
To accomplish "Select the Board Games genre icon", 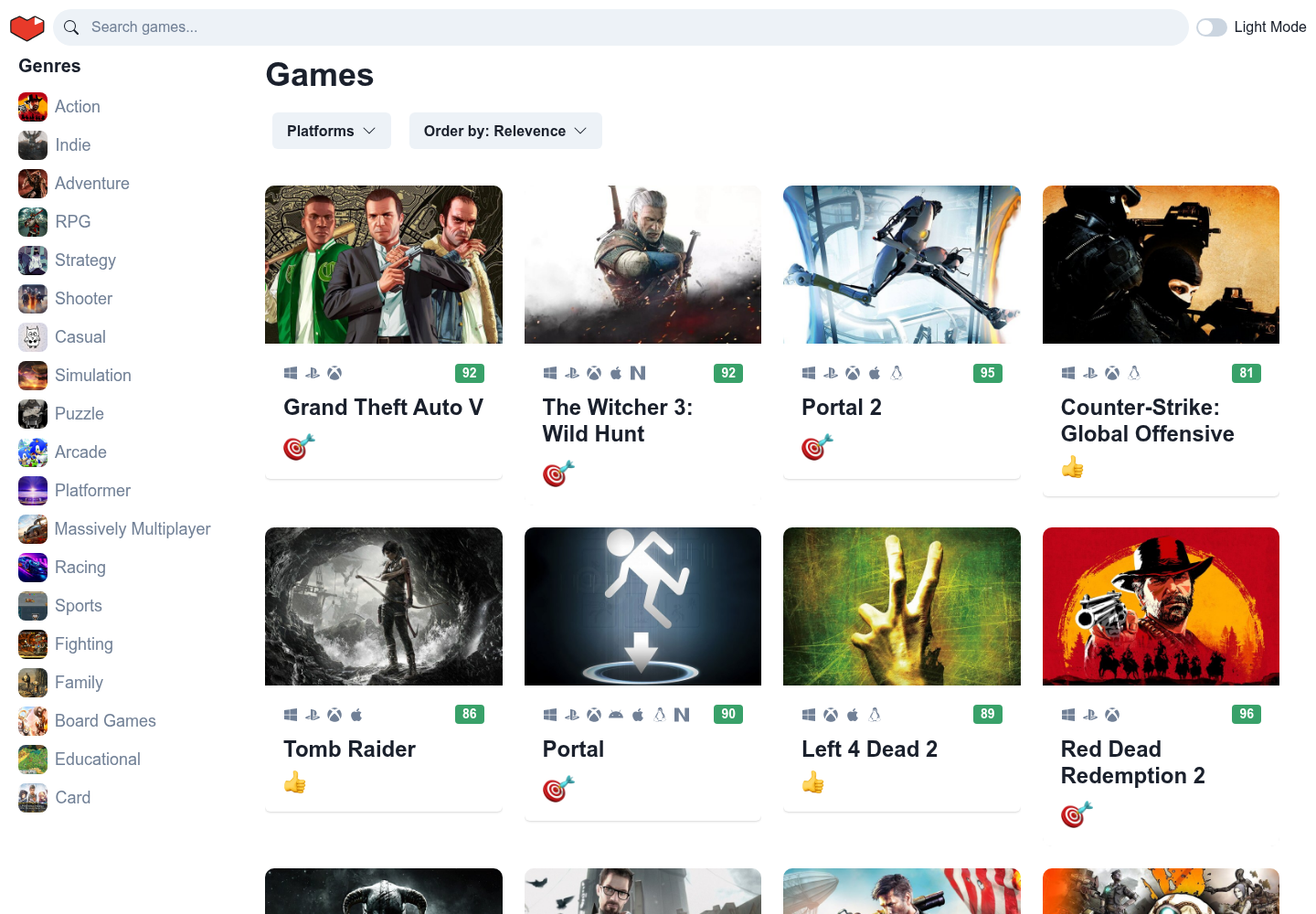I will (x=33, y=721).
